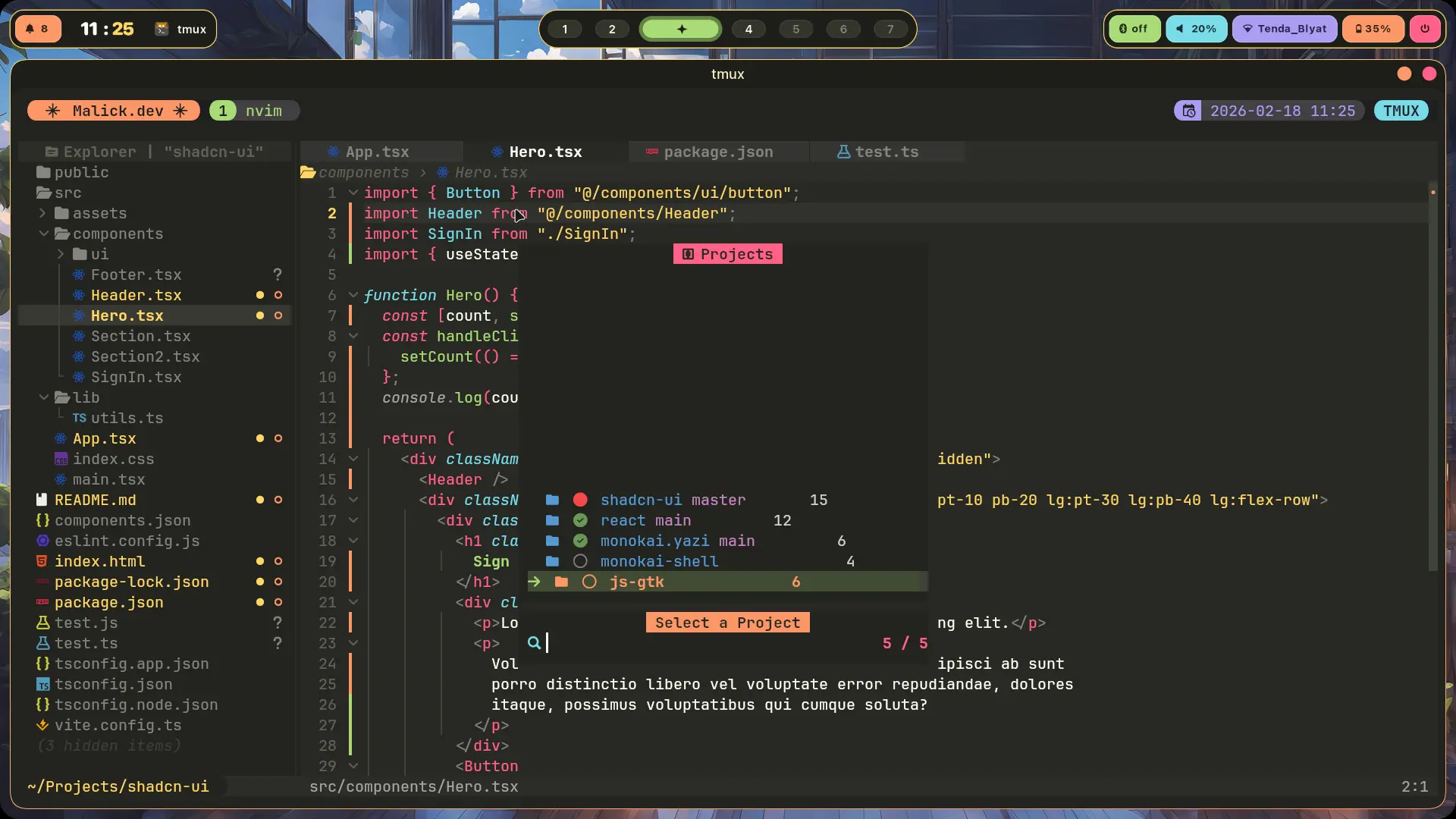
Task: Open the 20% volume indicator
Action: coord(1196,29)
